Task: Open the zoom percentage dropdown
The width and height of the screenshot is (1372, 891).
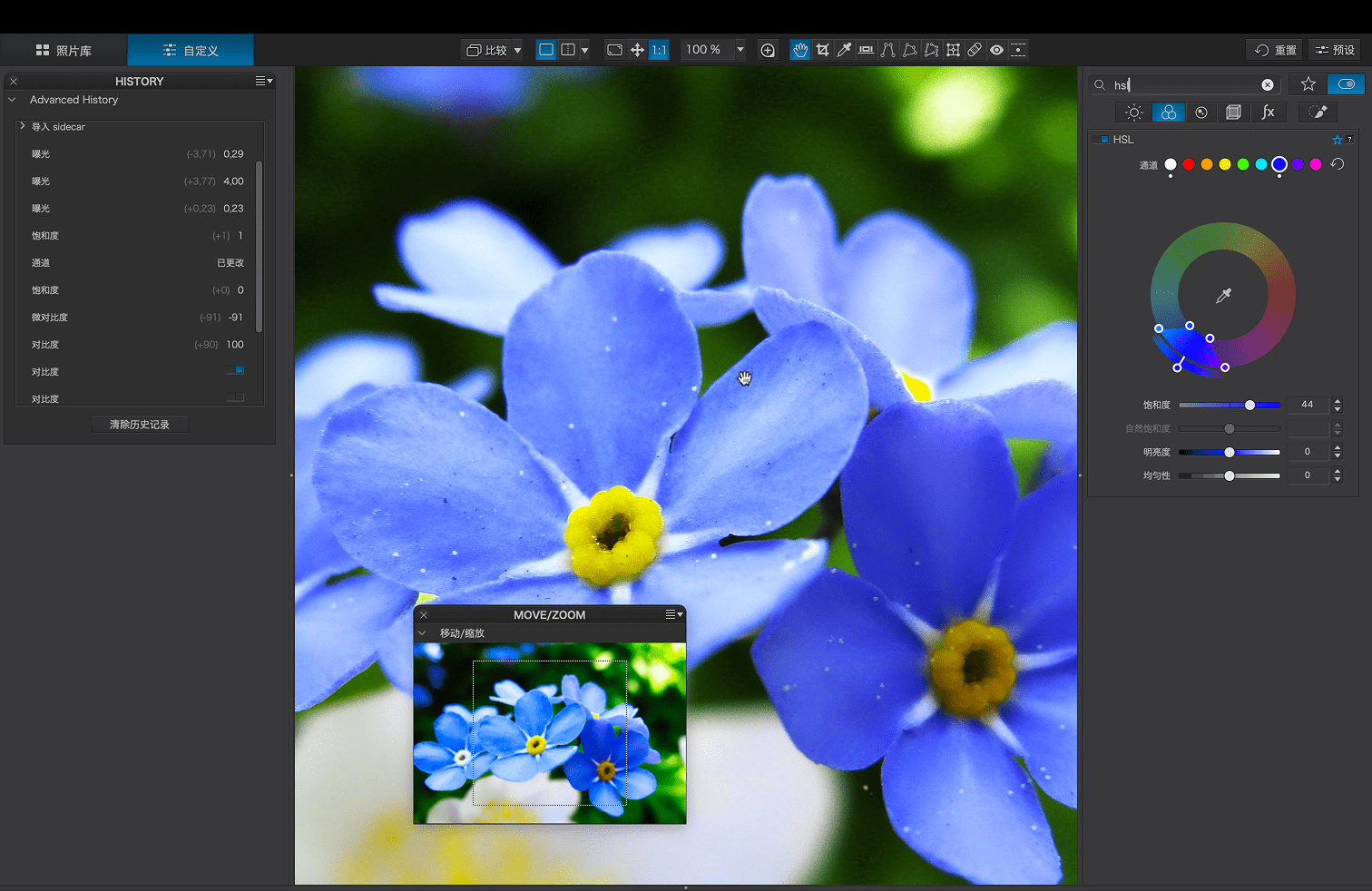Action: pyautogui.click(x=740, y=50)
